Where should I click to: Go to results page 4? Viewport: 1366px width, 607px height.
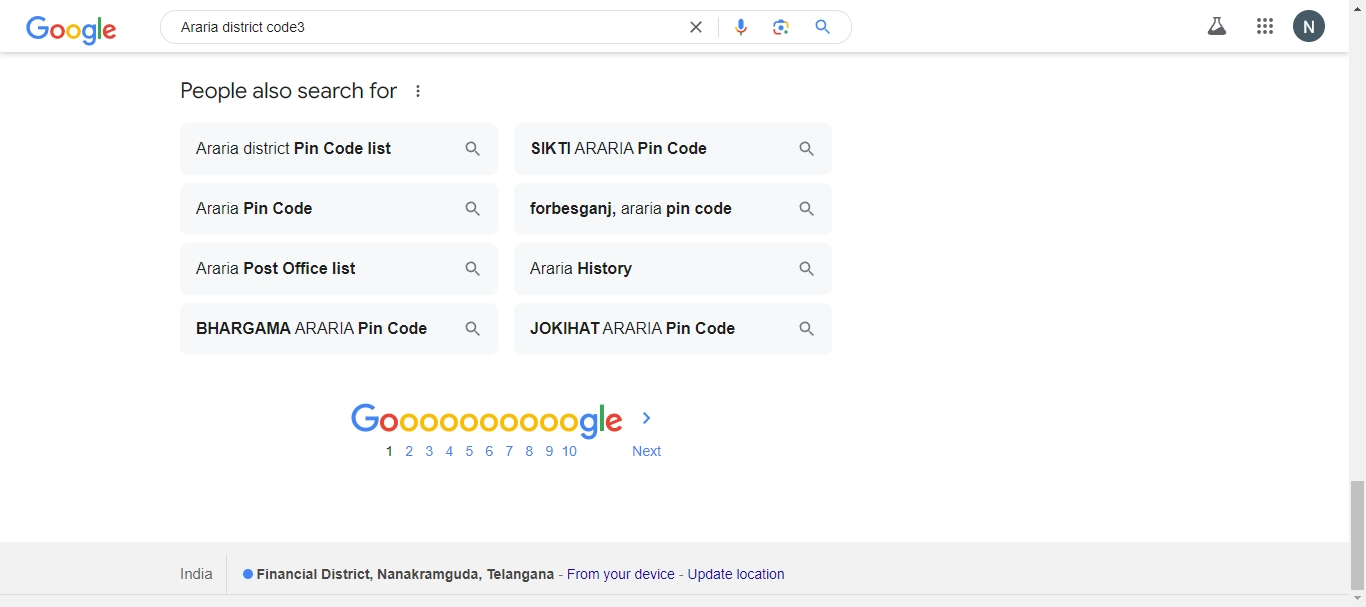[449, 451]
